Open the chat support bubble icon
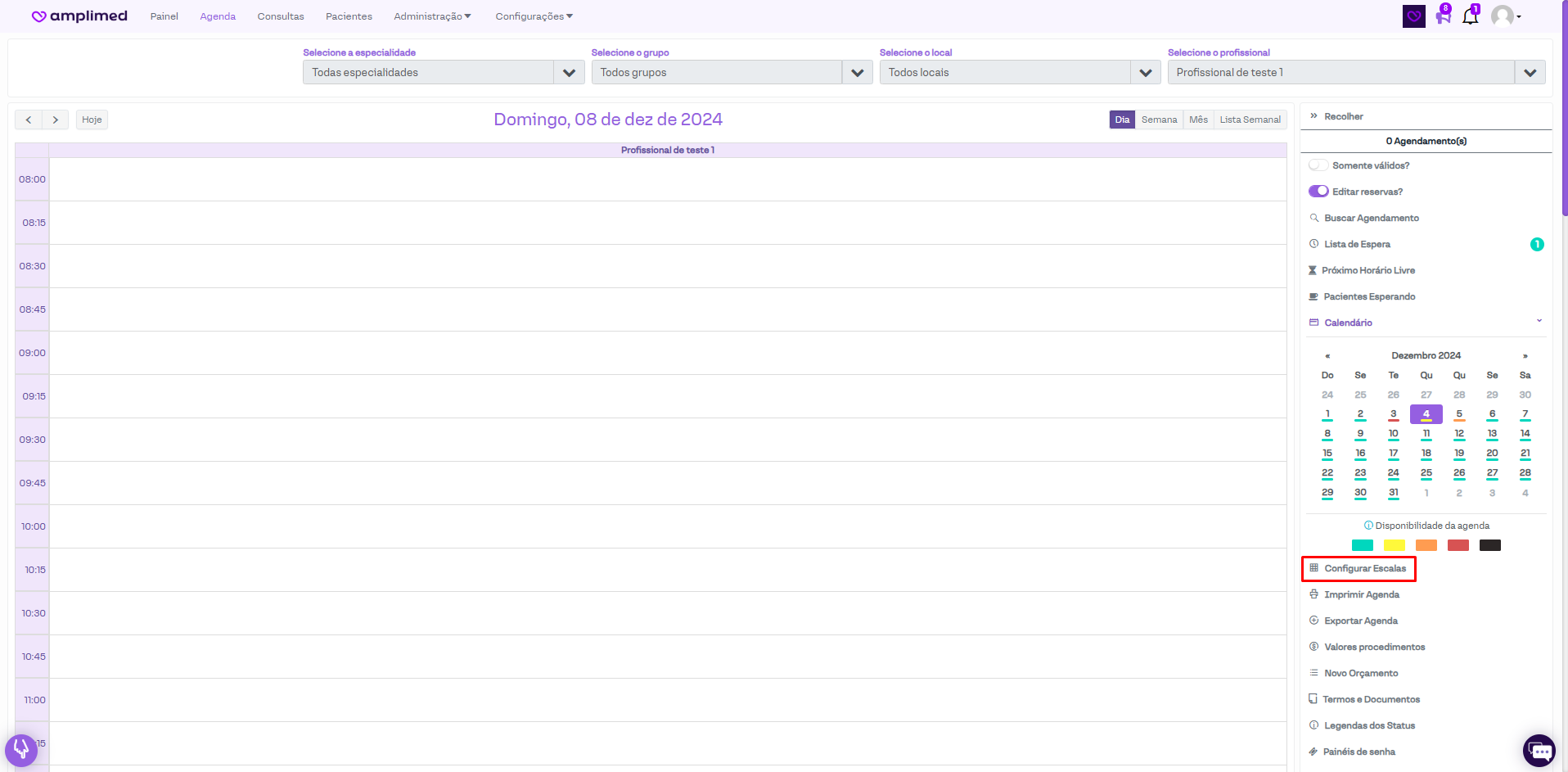Viewport: 1568px width, 772px height. pos(1539,750)
